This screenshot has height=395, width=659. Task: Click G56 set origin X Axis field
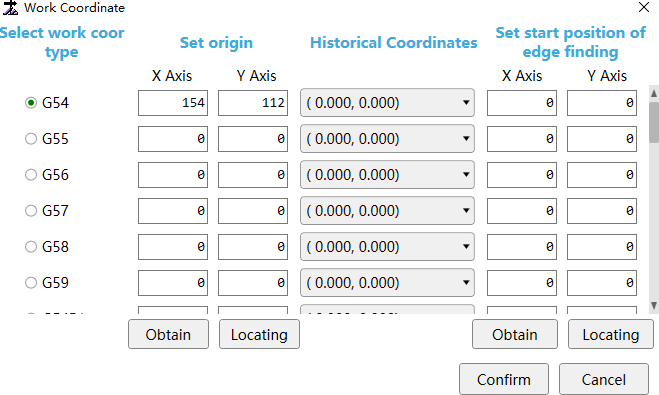pos(173,175)
